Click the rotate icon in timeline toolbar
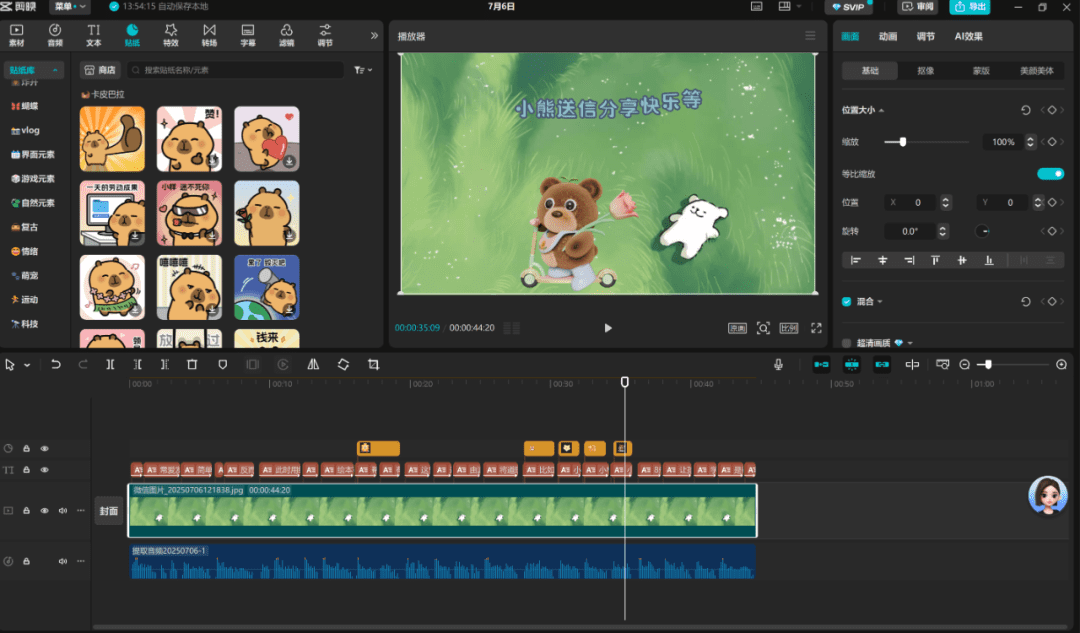 (x=343, y=364)
